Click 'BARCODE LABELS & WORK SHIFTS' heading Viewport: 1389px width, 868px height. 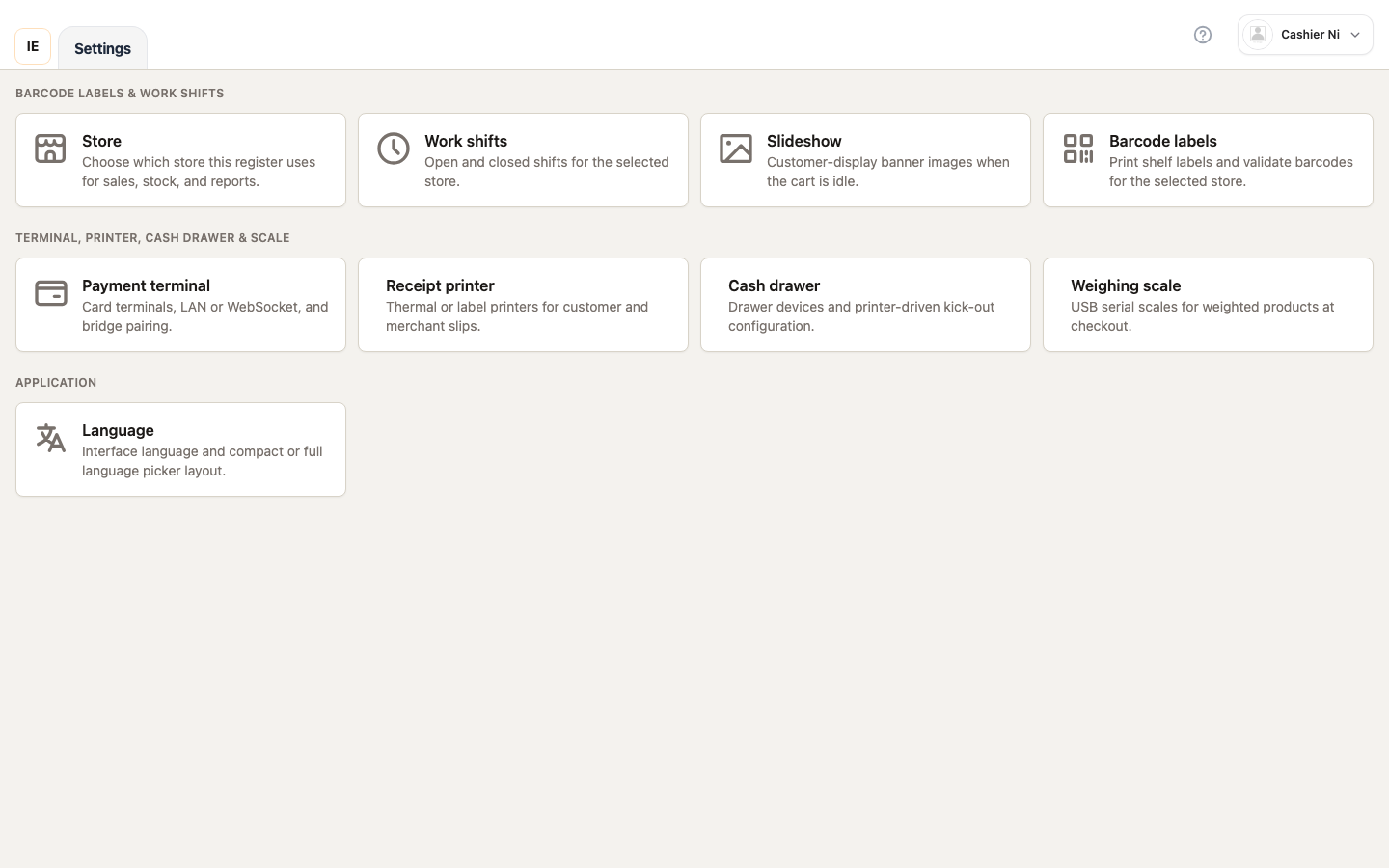(120, 94)
